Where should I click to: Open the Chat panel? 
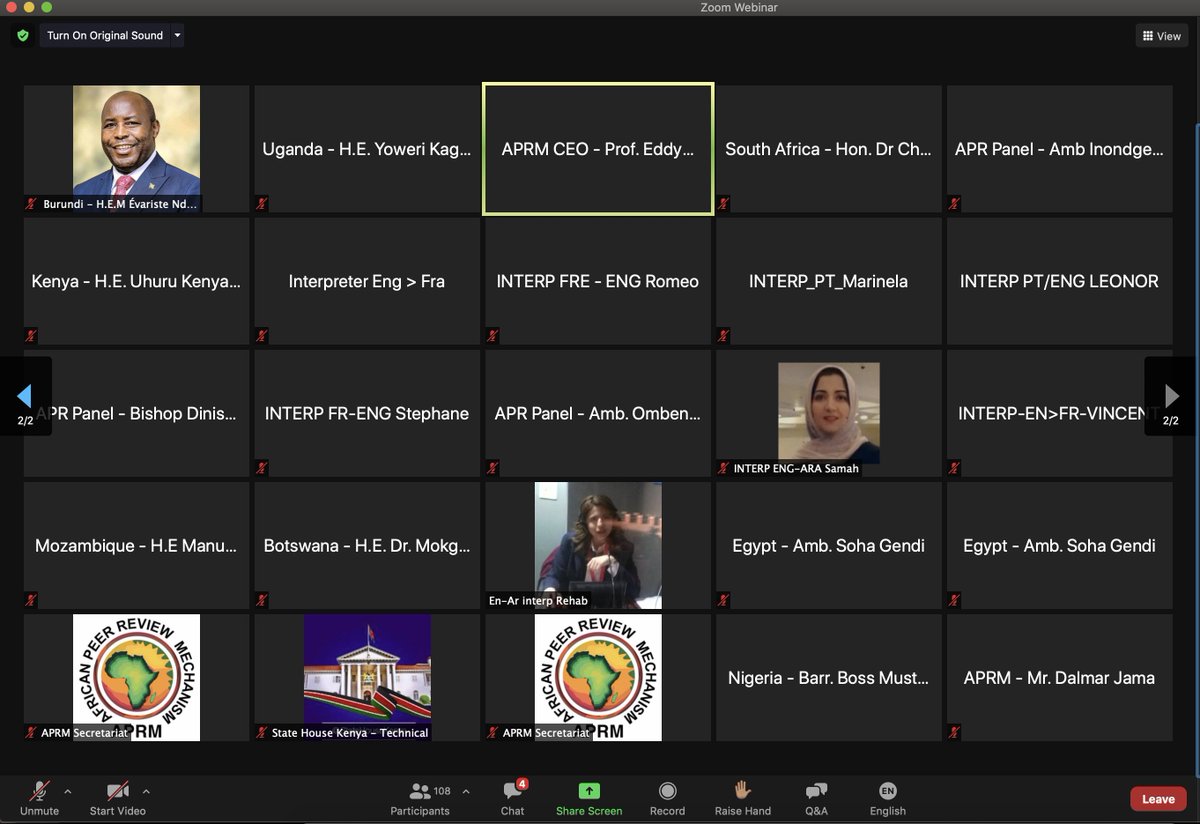pyautogui.click(x=513, y=798)
